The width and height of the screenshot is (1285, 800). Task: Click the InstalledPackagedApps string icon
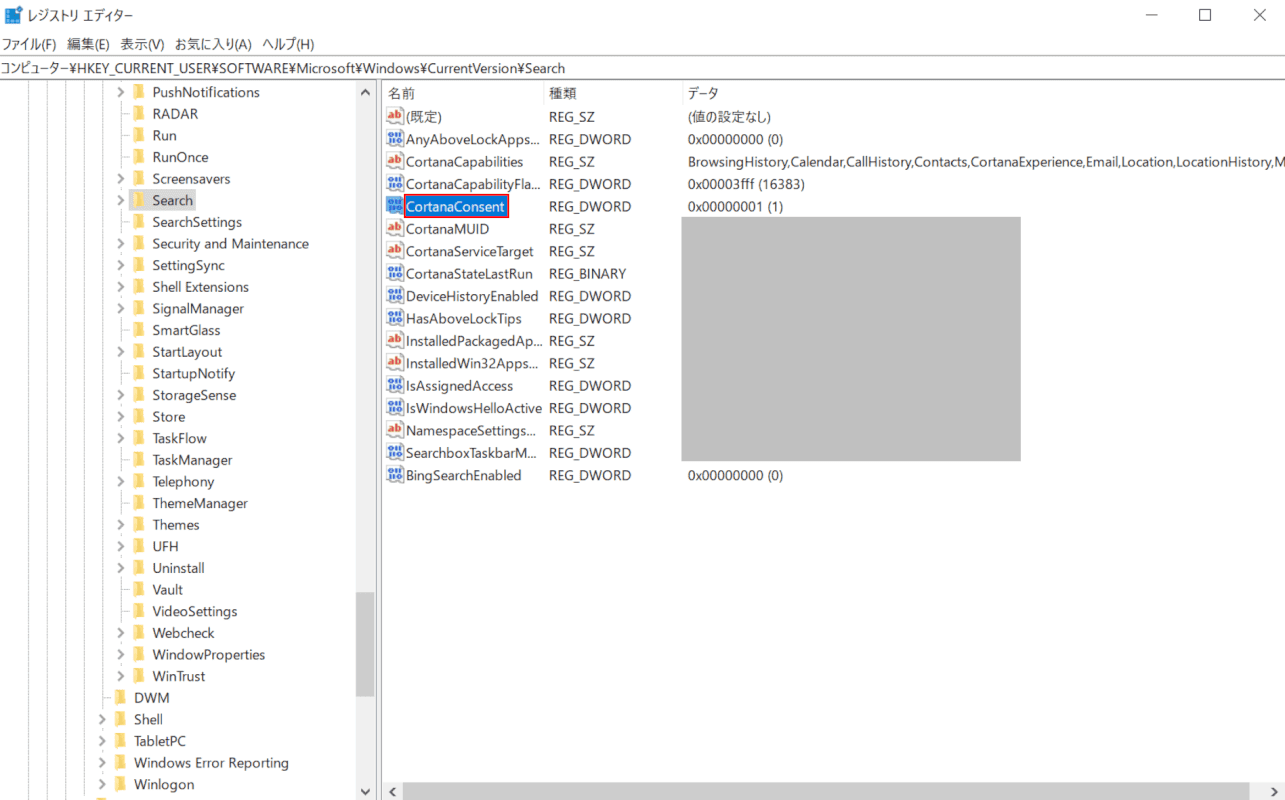coord(394,340)
